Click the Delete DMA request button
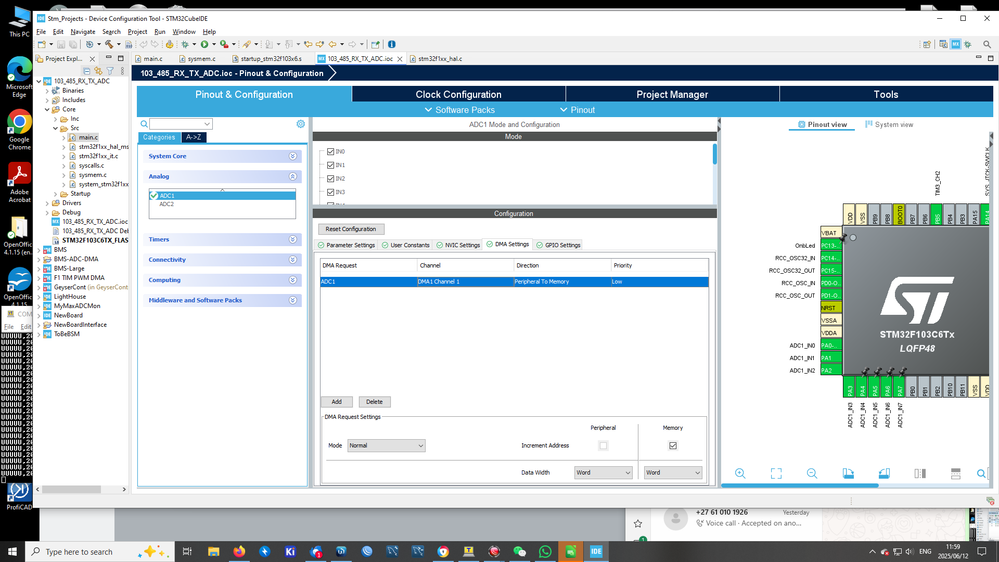 [374, 402]
